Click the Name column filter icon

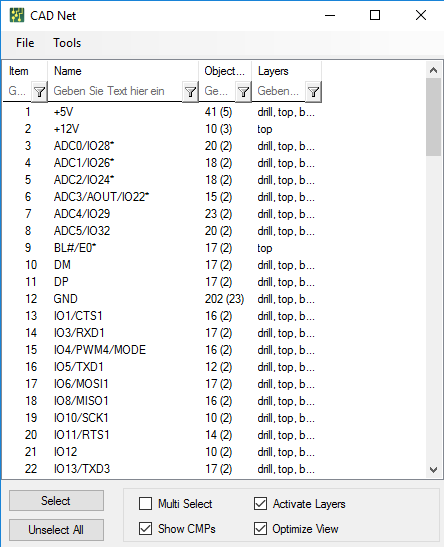190,92
